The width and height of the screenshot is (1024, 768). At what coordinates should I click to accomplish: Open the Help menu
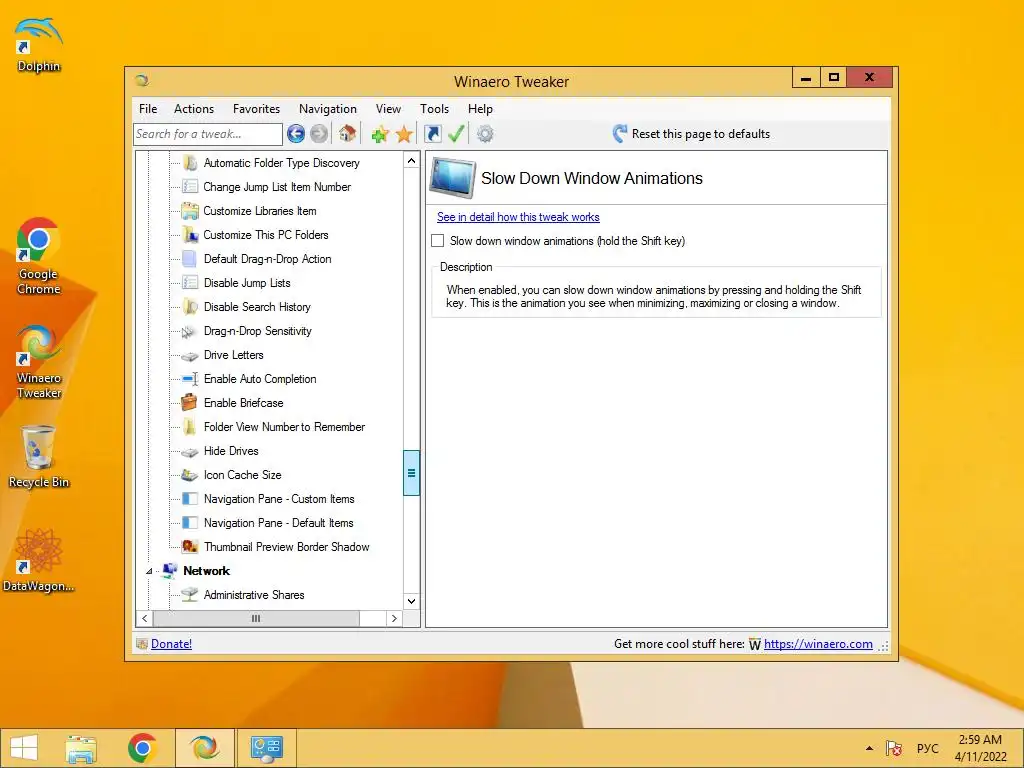coord(480,109)
